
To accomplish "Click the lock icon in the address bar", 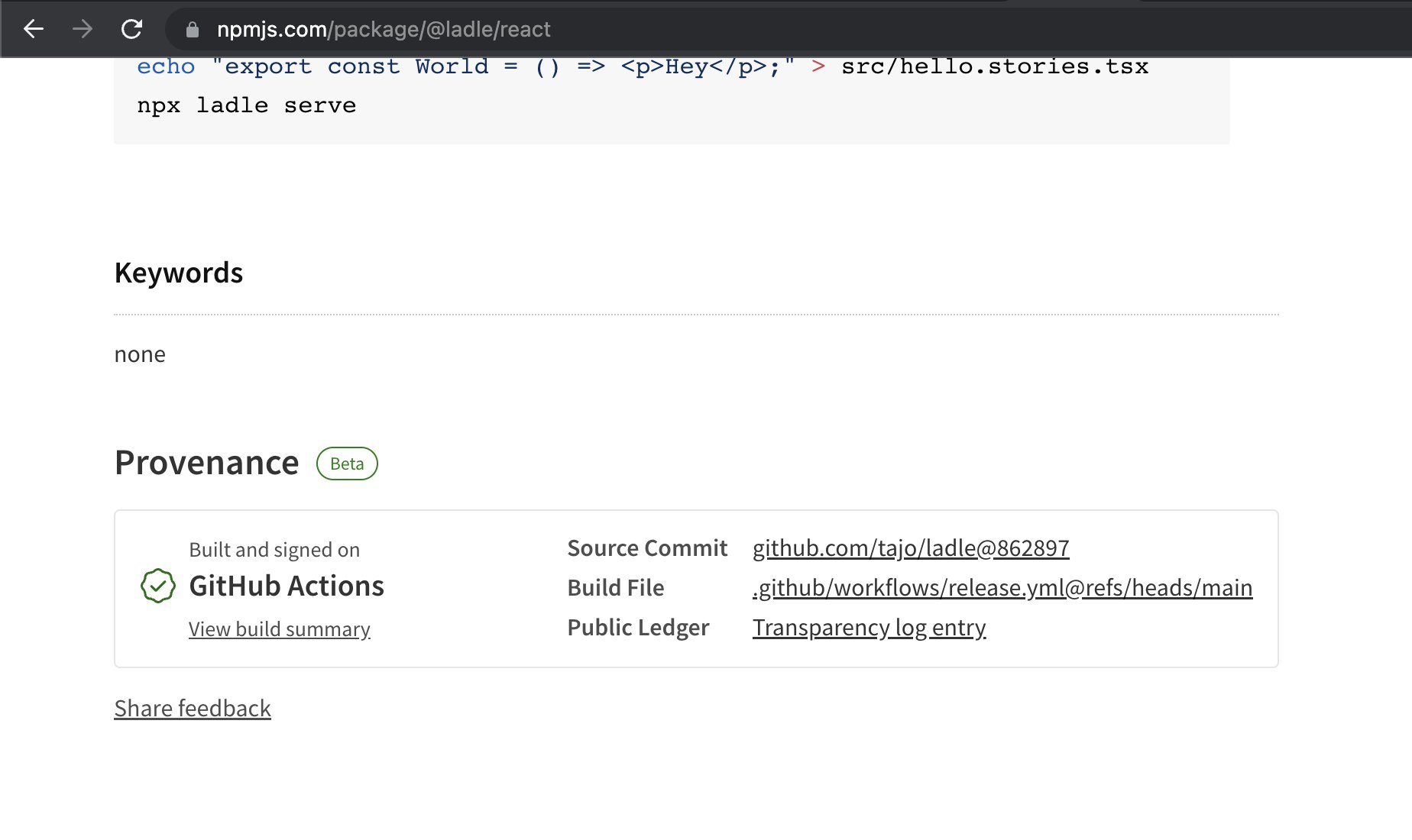I will coord(193,29).
